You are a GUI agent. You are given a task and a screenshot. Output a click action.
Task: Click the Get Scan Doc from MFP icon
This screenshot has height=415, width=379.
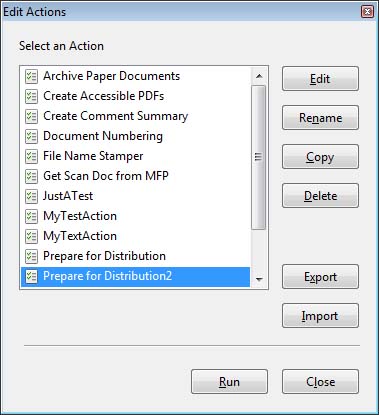coord(31,176)
